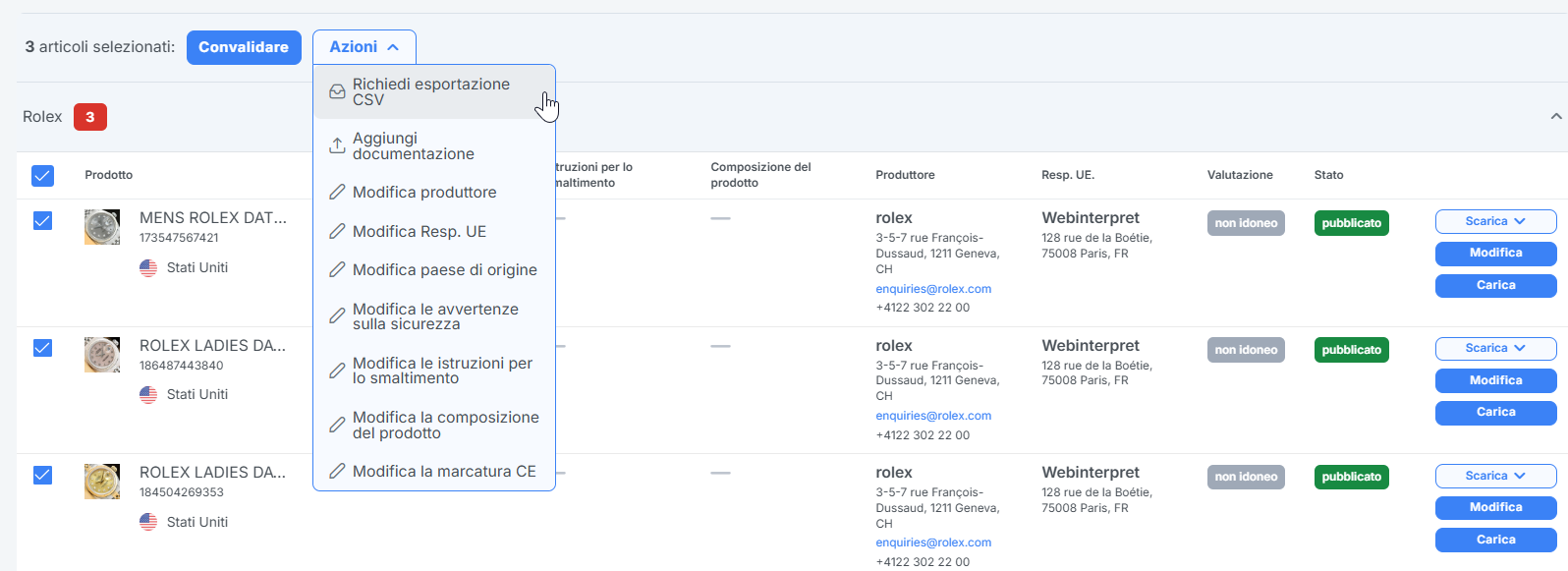This screenshot has width=1568, height=571.
Task: Click product ID 173547567421
Action: (179, 238)
